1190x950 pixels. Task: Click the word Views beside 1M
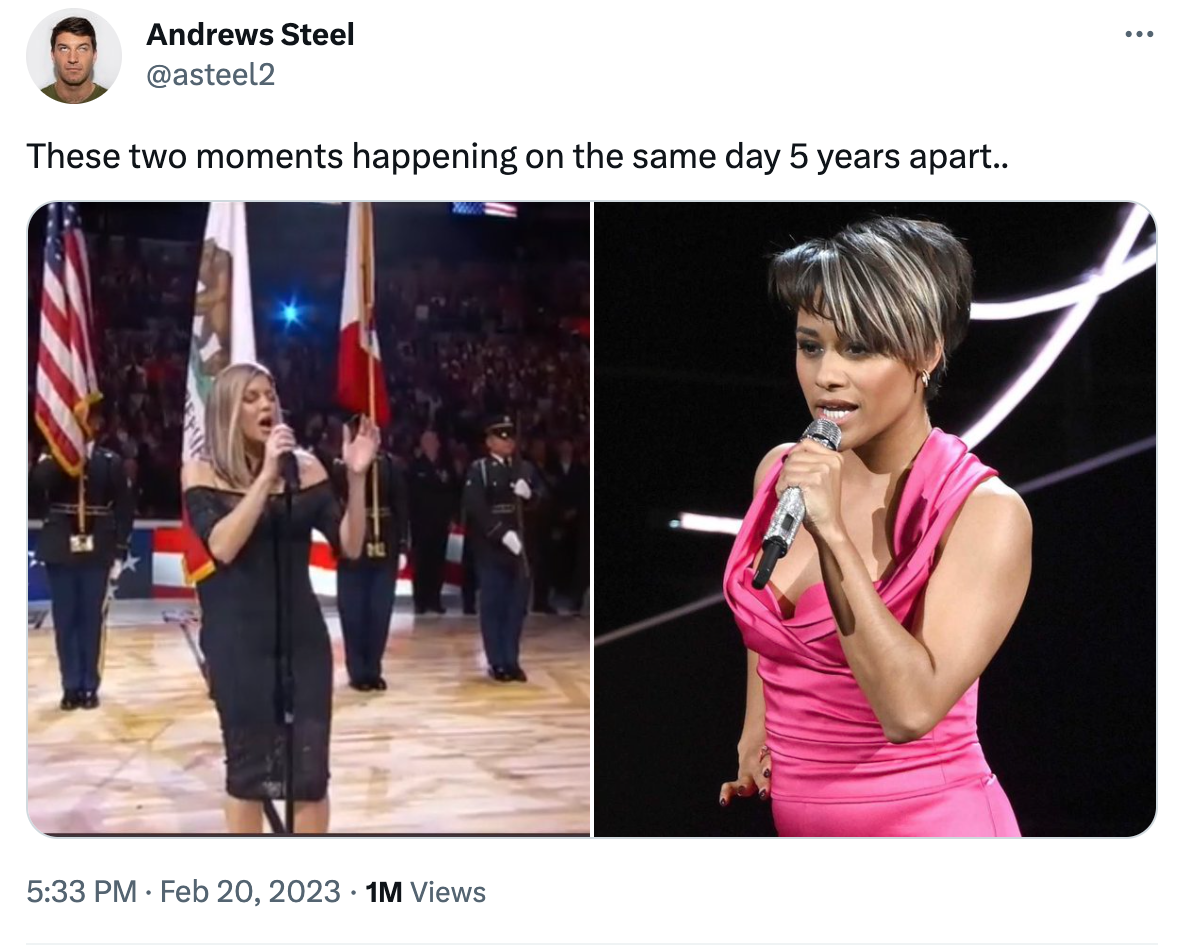click(x=448, y=892)
